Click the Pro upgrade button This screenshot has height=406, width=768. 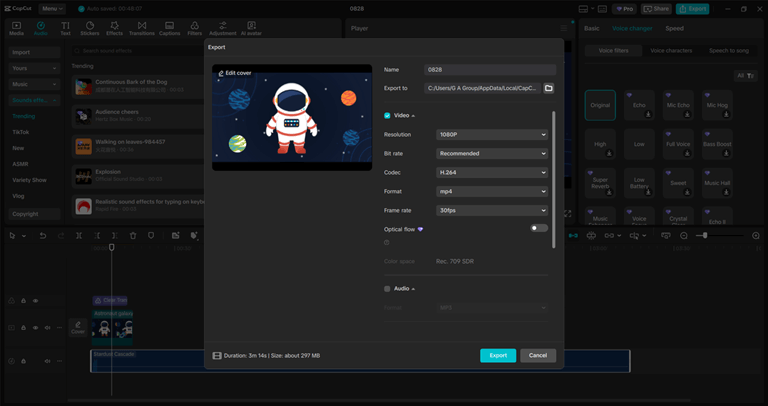(x=624, y=9)
